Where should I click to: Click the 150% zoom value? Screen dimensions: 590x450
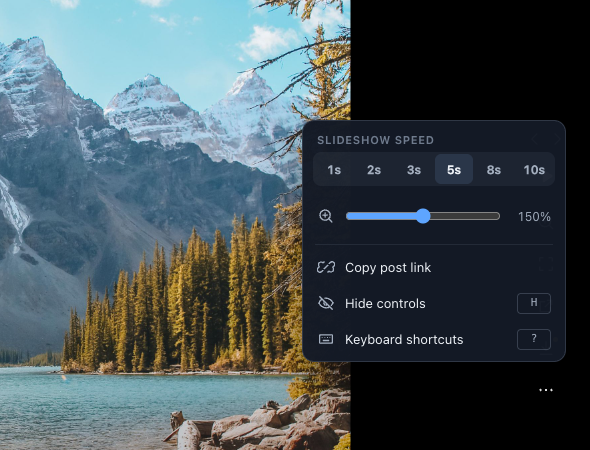click(x=534, y=217)
